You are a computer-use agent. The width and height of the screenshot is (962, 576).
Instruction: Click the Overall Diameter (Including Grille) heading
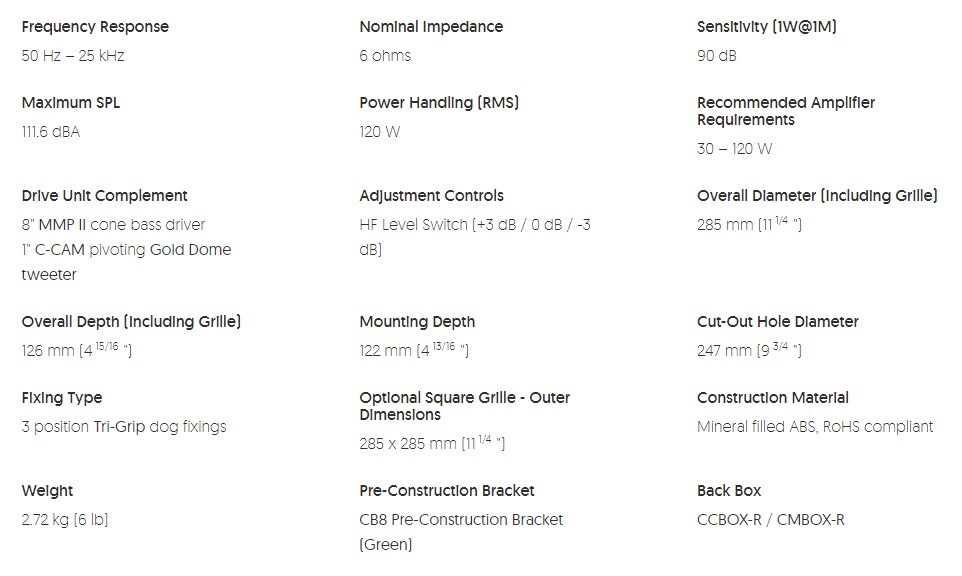click(x=817, y=196)
